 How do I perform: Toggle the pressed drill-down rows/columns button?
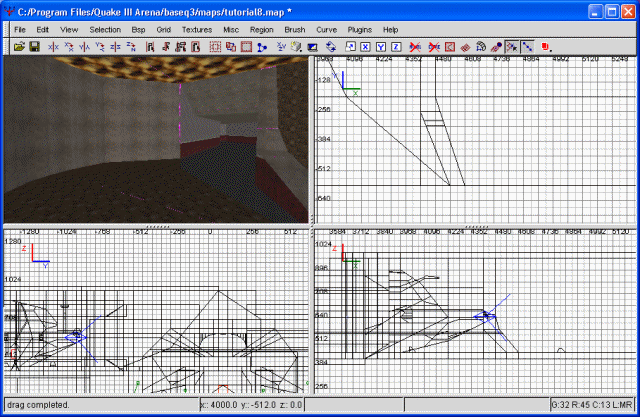click(527, 47)
